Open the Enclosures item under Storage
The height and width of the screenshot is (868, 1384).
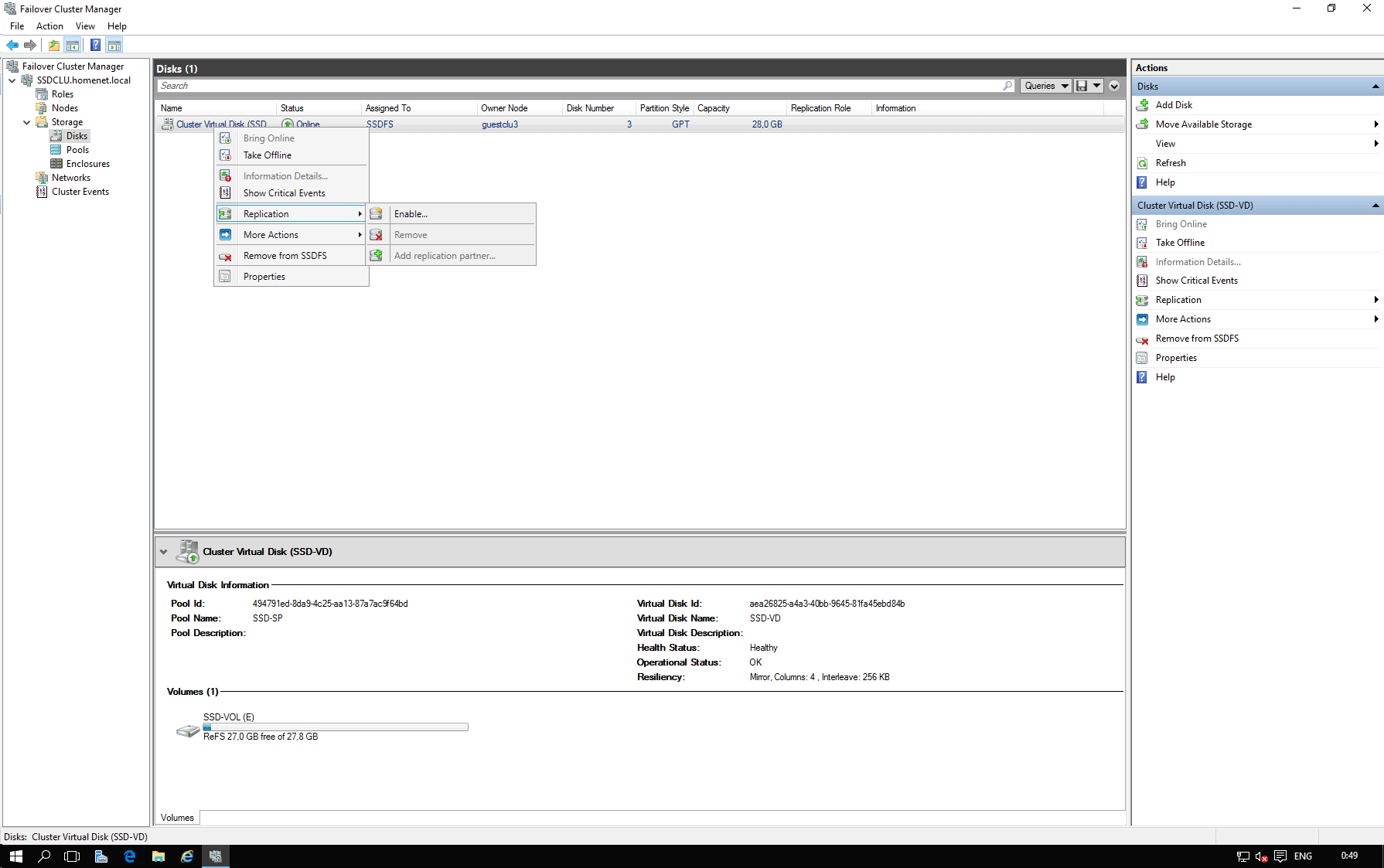pyautogui.click(x=88, y=164)
